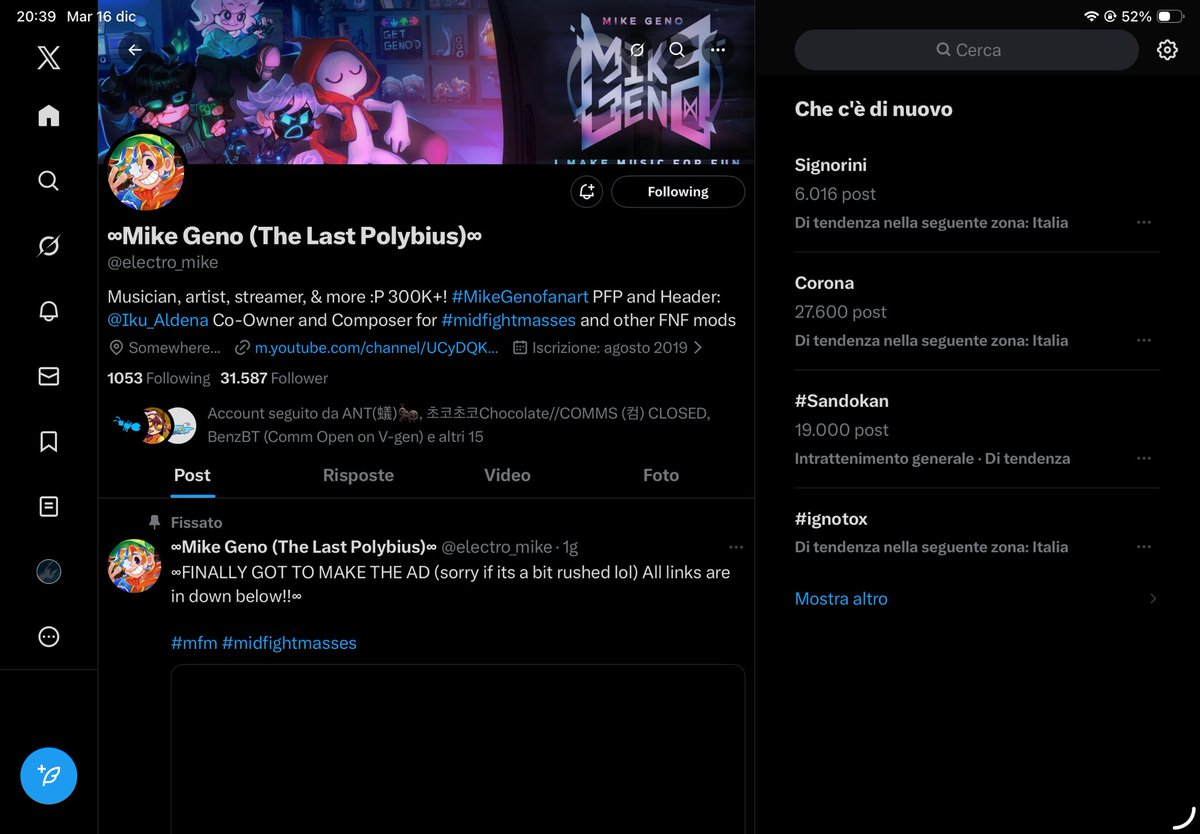Open options for the #Sandokan trend

pyautogui.click(x=1144, y=458)
